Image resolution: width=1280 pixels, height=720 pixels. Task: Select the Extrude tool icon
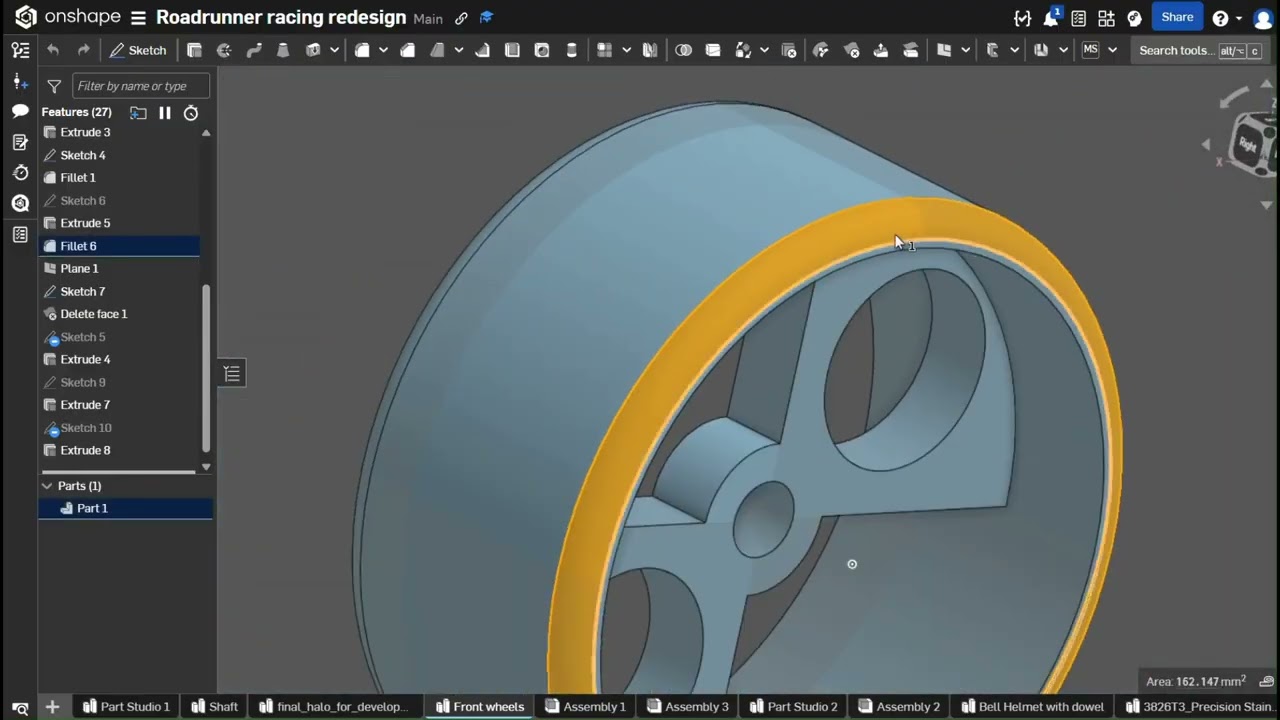[x=195, y=50]
